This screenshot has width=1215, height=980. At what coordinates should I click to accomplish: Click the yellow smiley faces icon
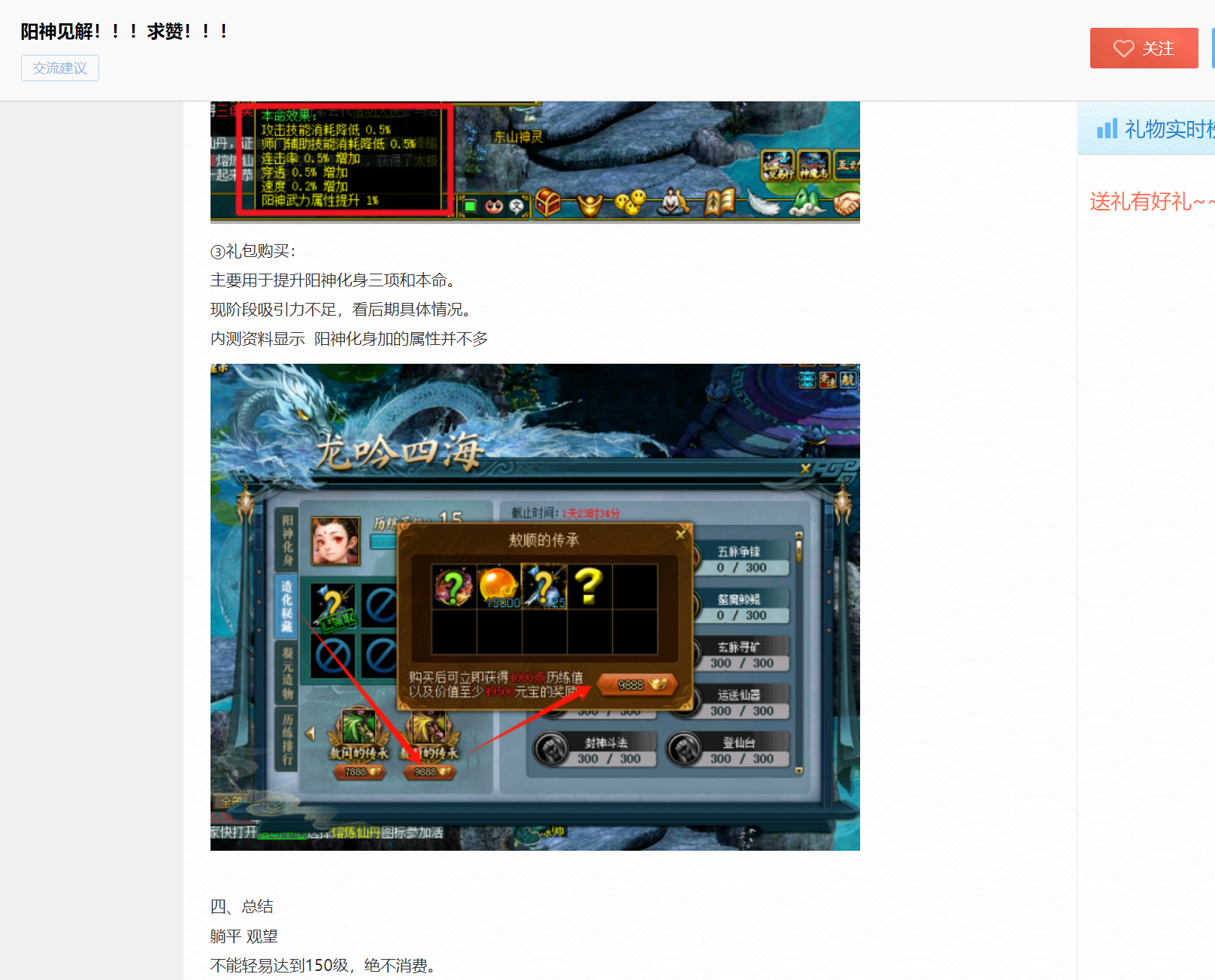630,202
